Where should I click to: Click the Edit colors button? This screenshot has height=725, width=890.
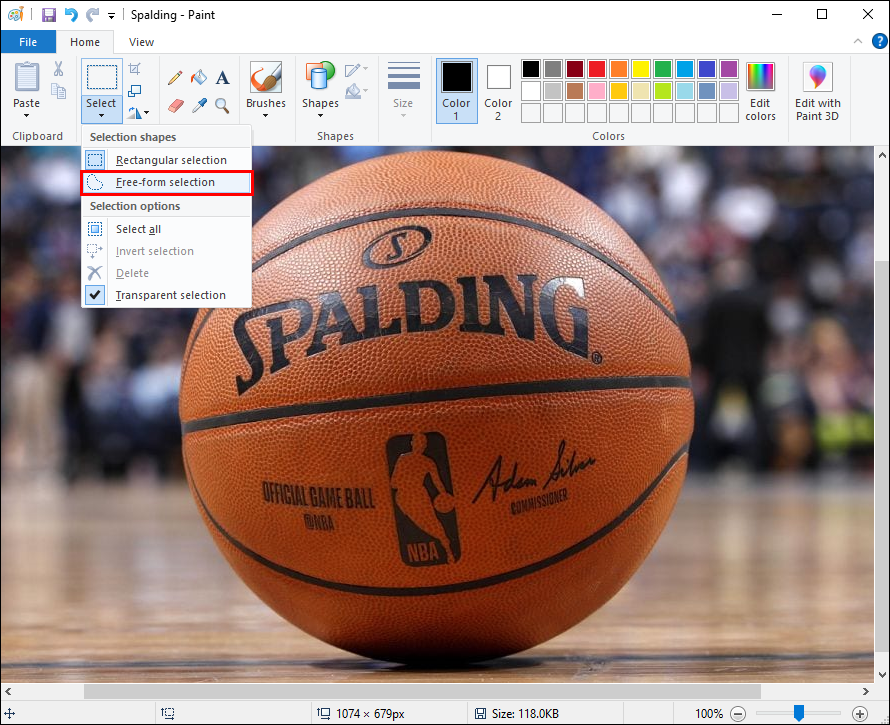click(x=760, y=92)
